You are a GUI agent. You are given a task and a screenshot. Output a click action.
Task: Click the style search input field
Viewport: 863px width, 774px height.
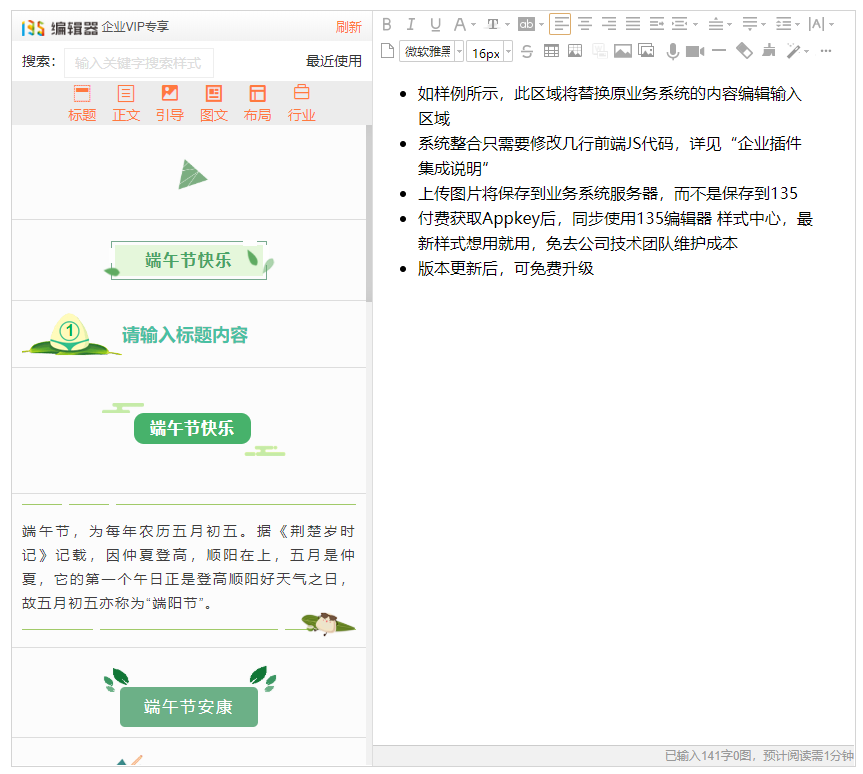click(135, 63)
